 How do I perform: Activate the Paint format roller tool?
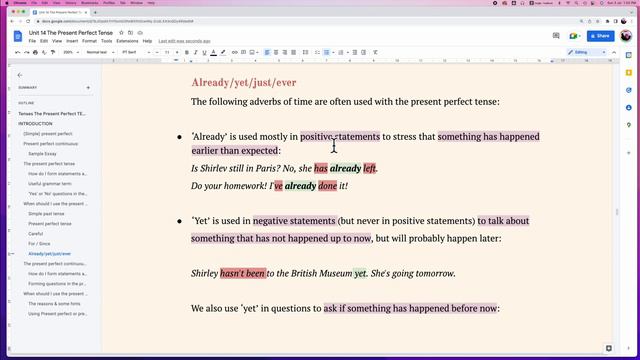53,53
